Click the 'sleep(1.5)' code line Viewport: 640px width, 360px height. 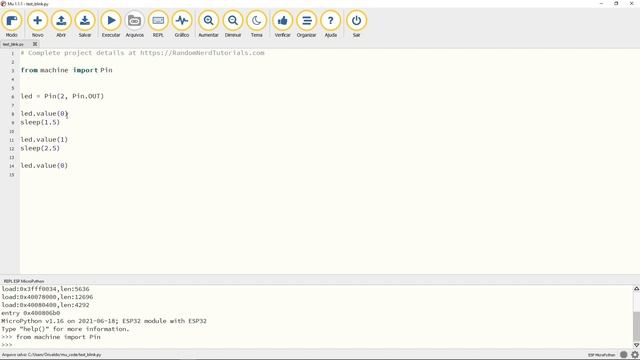click(x=40, y=122)
